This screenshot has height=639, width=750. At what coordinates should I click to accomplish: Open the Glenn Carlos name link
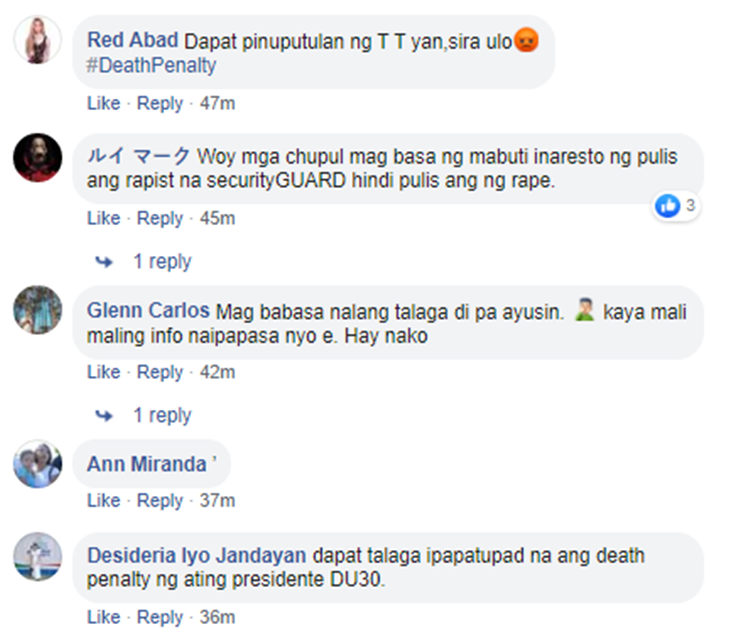pyautogui.click(x=148, y=310)
